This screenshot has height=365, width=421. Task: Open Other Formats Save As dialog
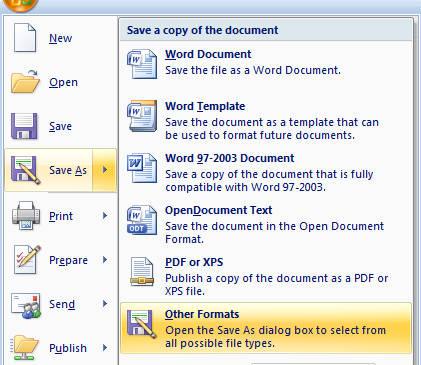[x=266, y=328]
